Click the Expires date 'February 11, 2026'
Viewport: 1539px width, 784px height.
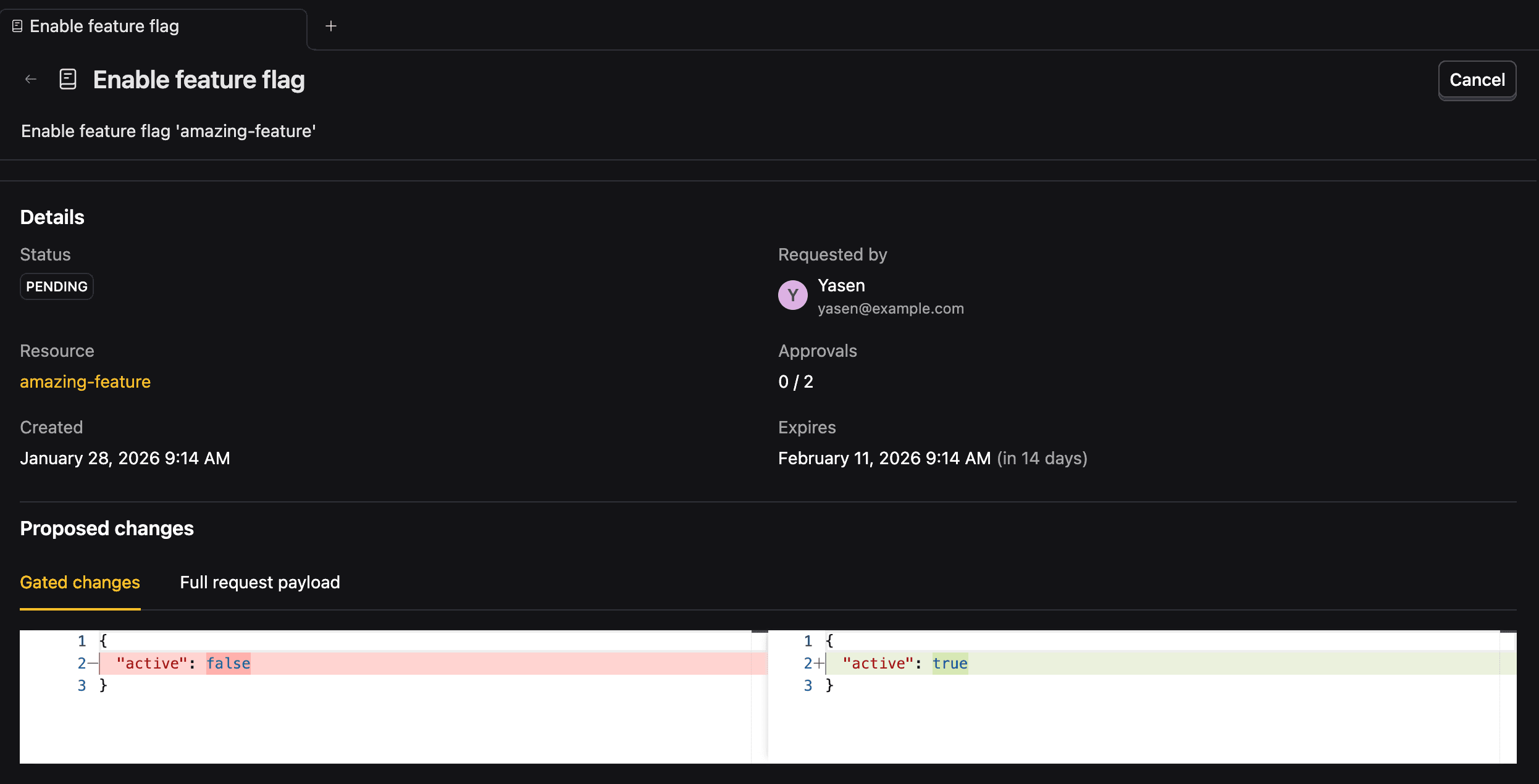884,458
